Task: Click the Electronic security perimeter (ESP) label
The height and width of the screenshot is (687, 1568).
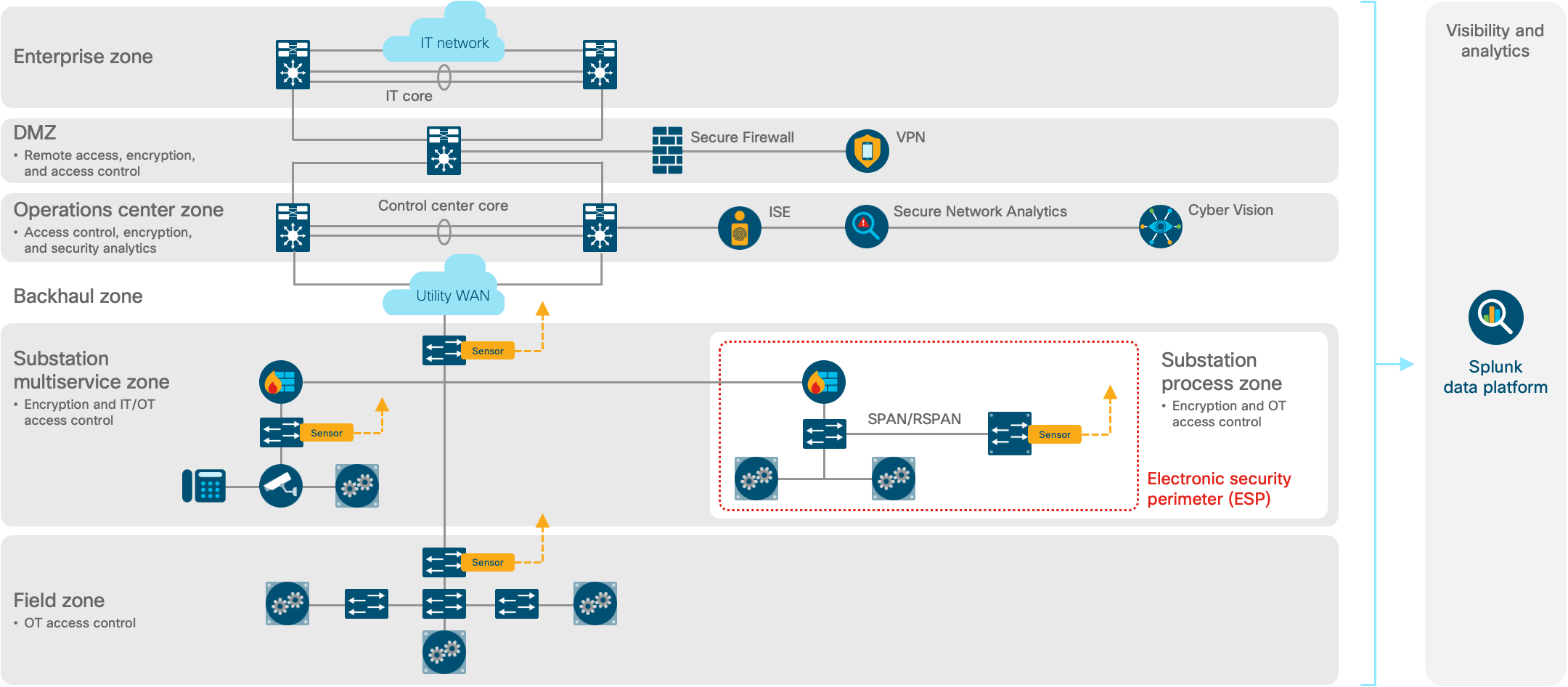Action: pyautogui.click(x=1220, y=489)
